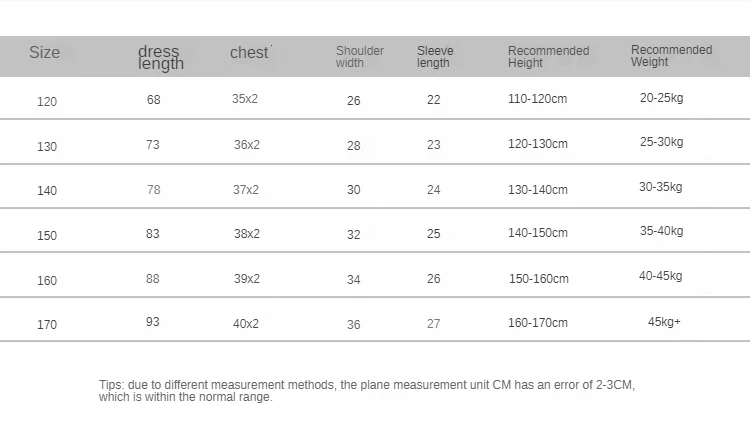The image size is (750, 437).
Task: Select the Recommended Height header
Action: pos(549,57)
